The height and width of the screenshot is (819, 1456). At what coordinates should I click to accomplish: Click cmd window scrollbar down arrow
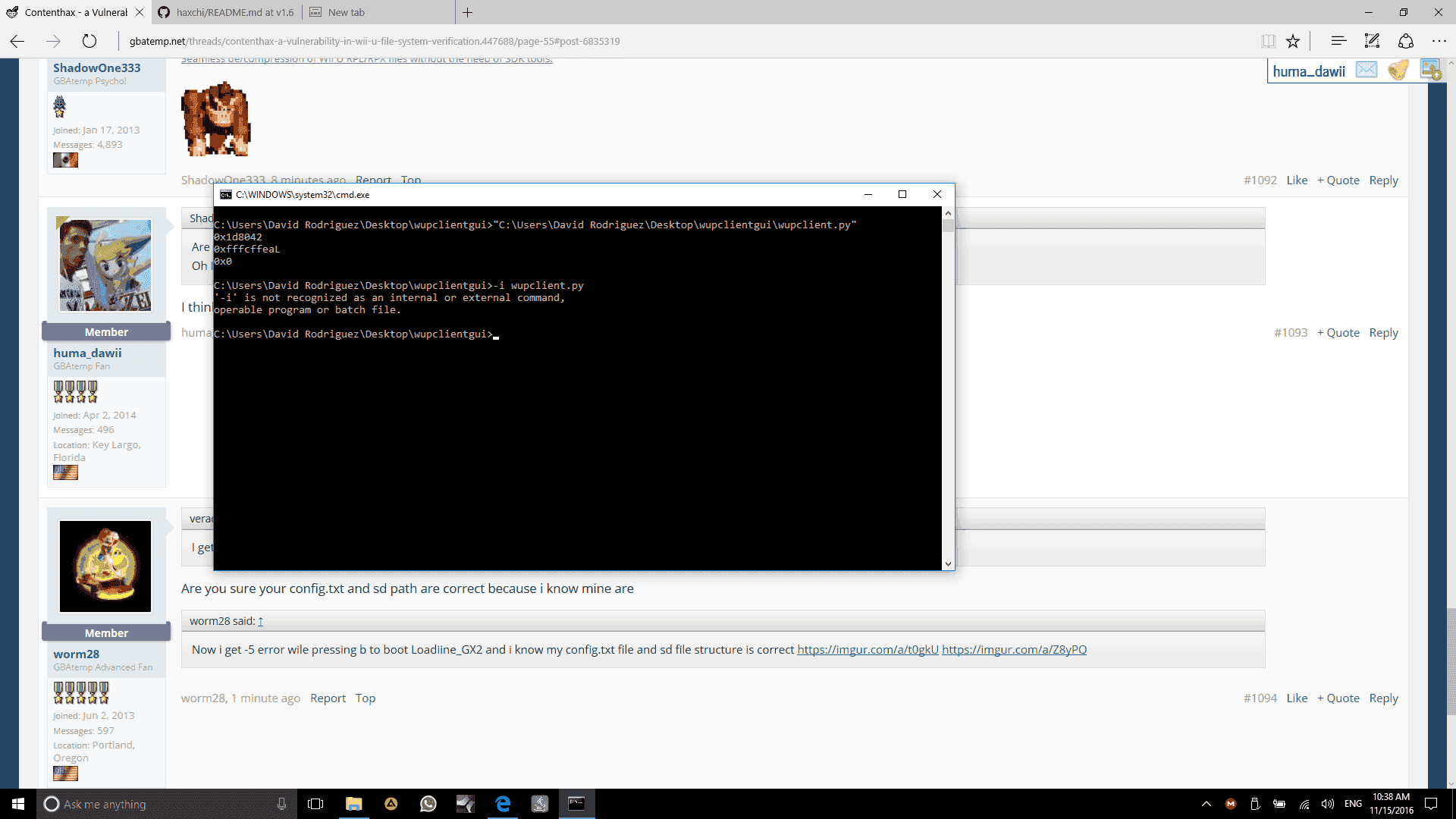pyautogui.click(x=948, y=563)
